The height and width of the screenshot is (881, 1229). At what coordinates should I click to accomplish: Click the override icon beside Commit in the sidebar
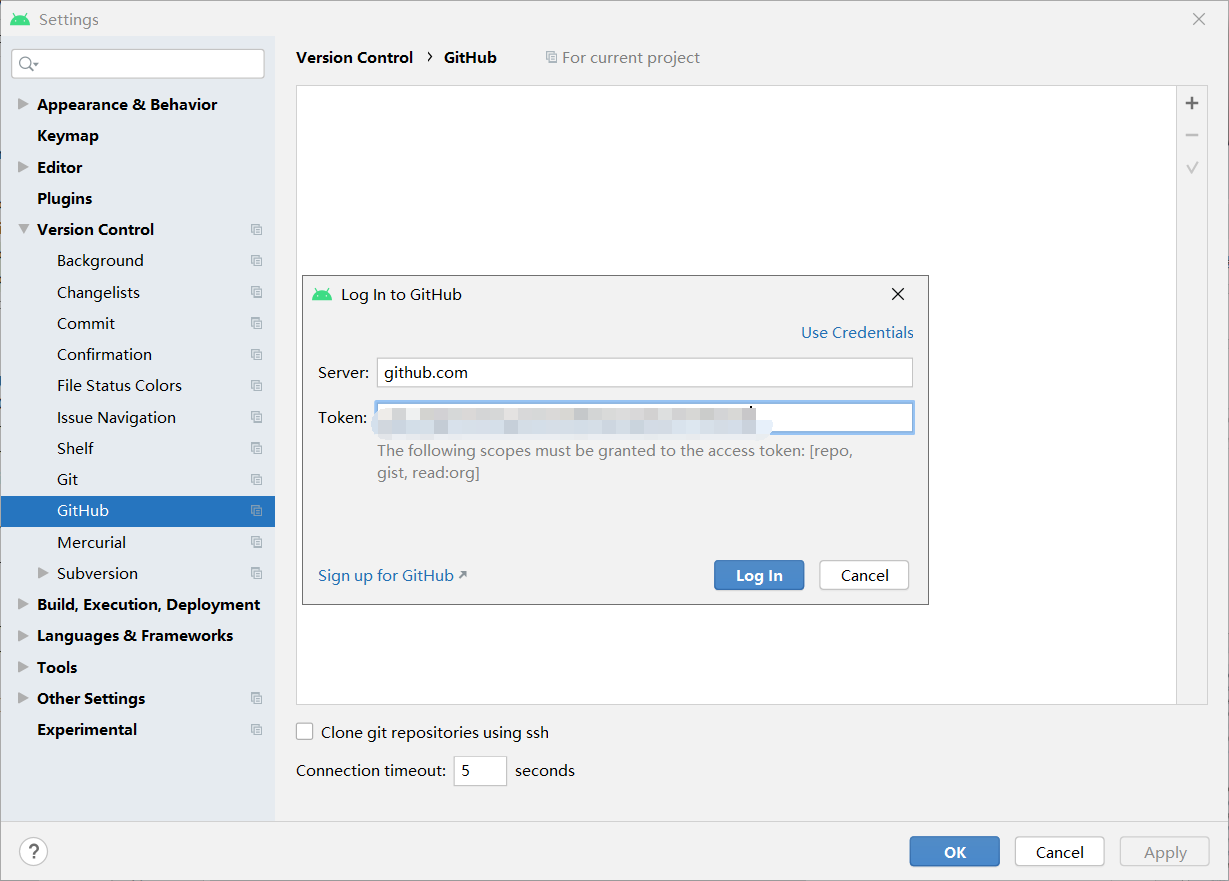click(x=256, y=323)
